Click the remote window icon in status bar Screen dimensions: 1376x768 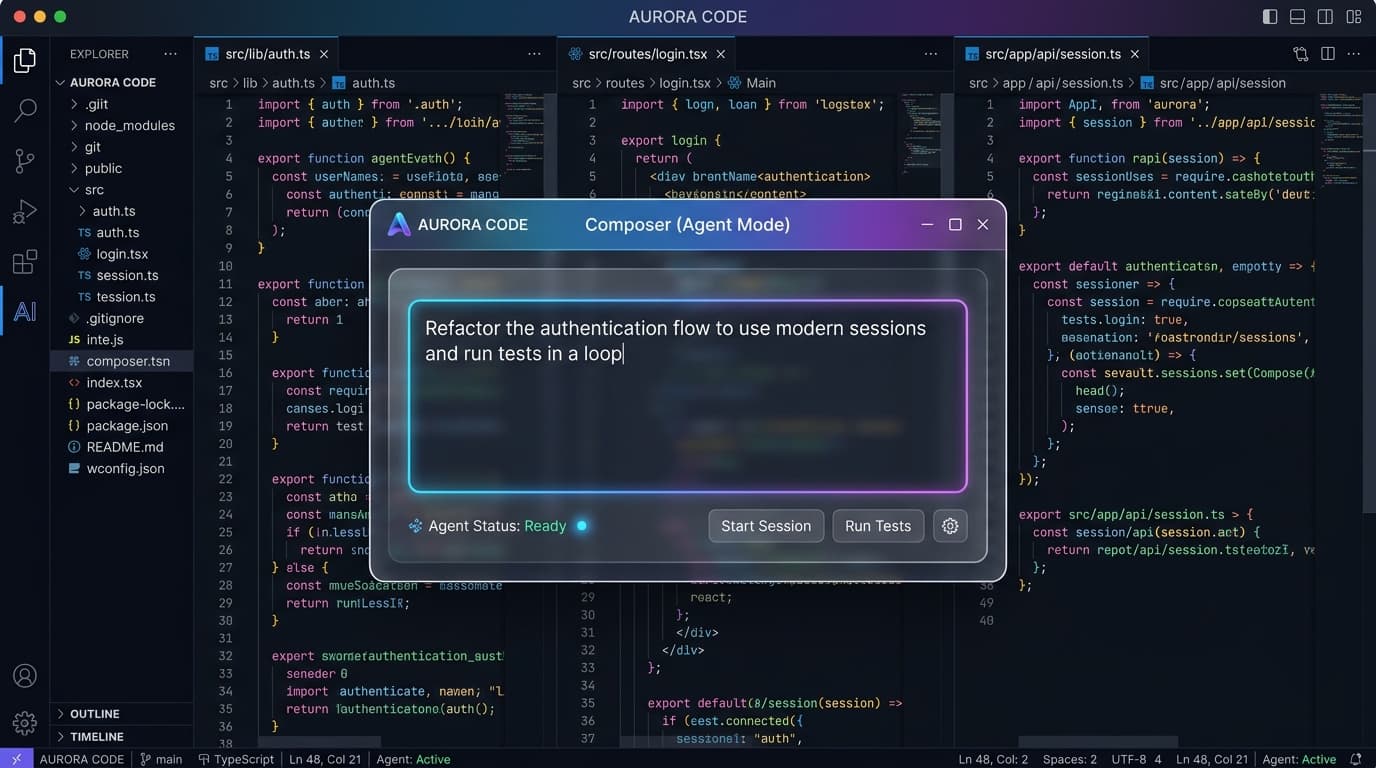16,759
